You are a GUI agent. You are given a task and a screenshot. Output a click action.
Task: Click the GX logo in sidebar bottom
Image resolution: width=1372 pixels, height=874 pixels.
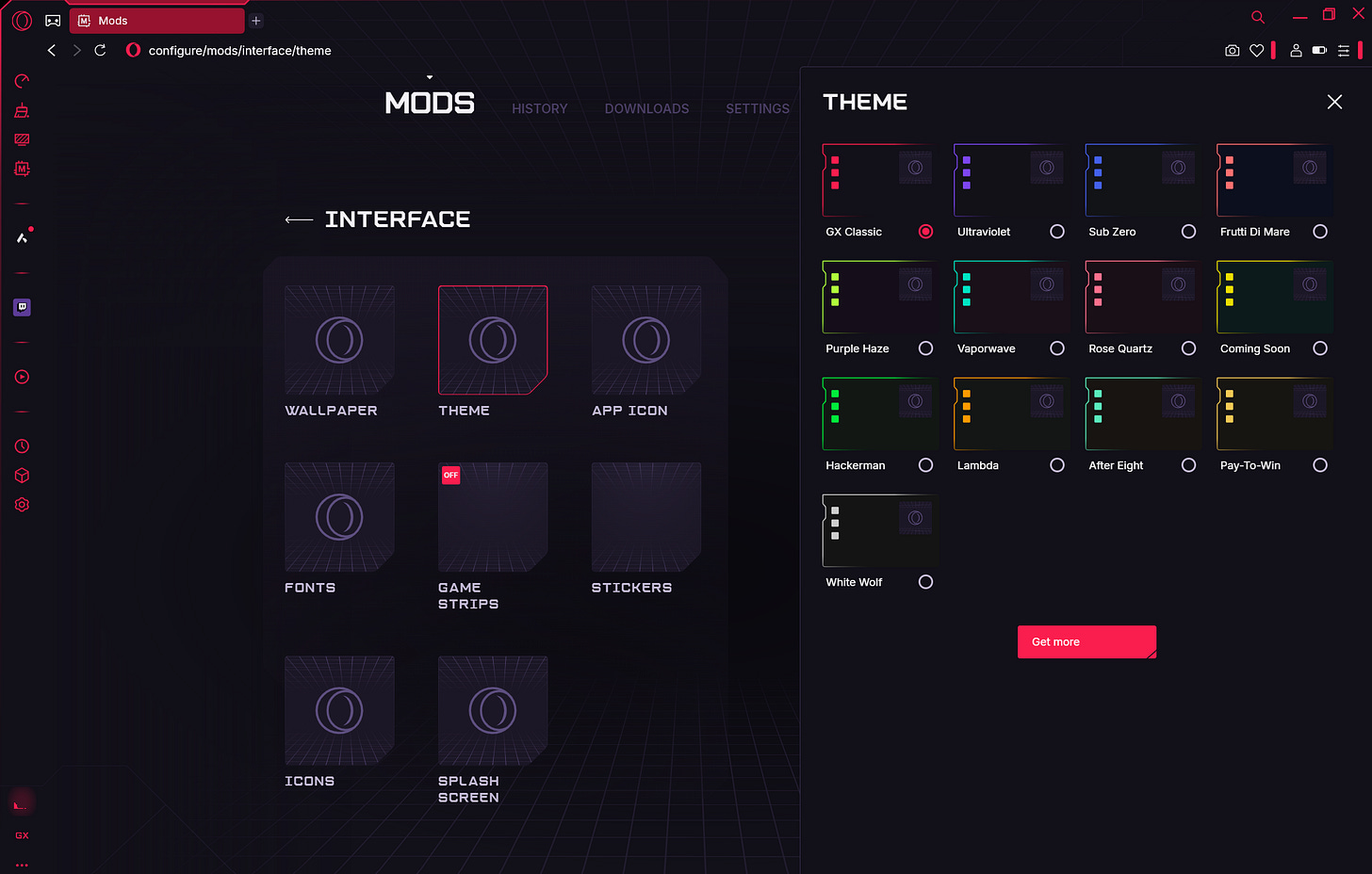22,835
